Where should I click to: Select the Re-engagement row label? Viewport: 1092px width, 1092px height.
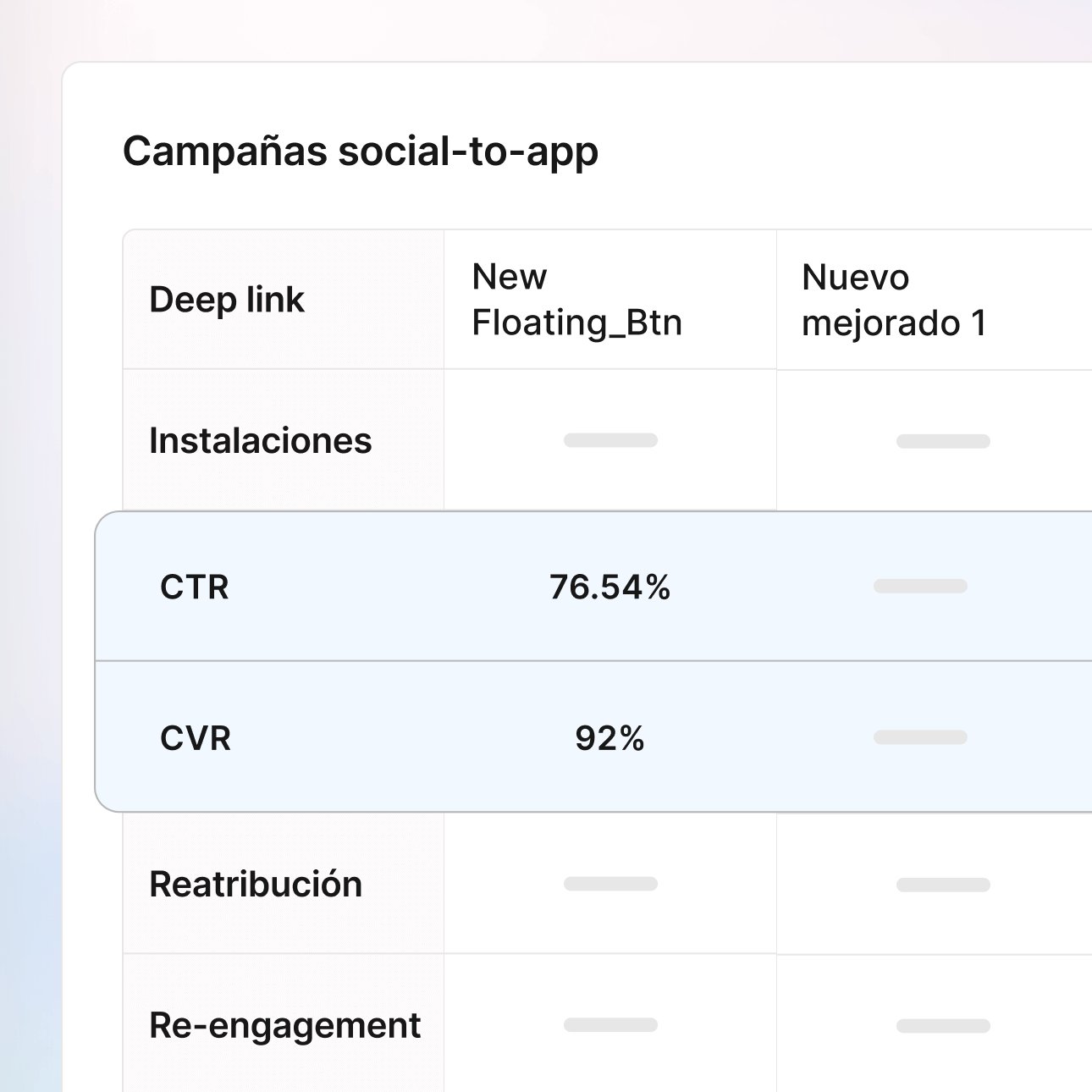pos(284,1025)
